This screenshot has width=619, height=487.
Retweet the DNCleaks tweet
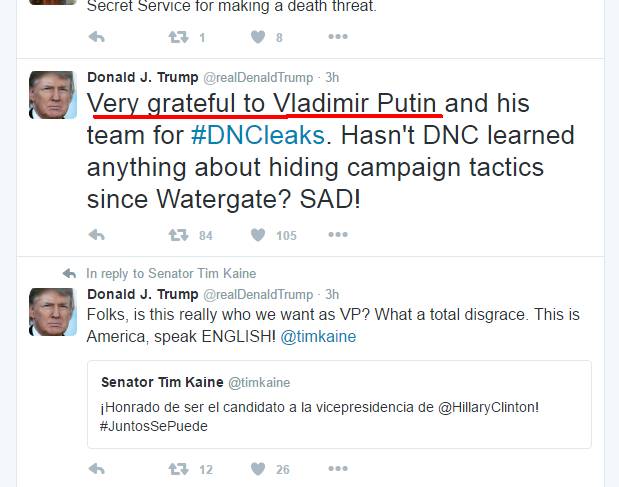(178, 235)
